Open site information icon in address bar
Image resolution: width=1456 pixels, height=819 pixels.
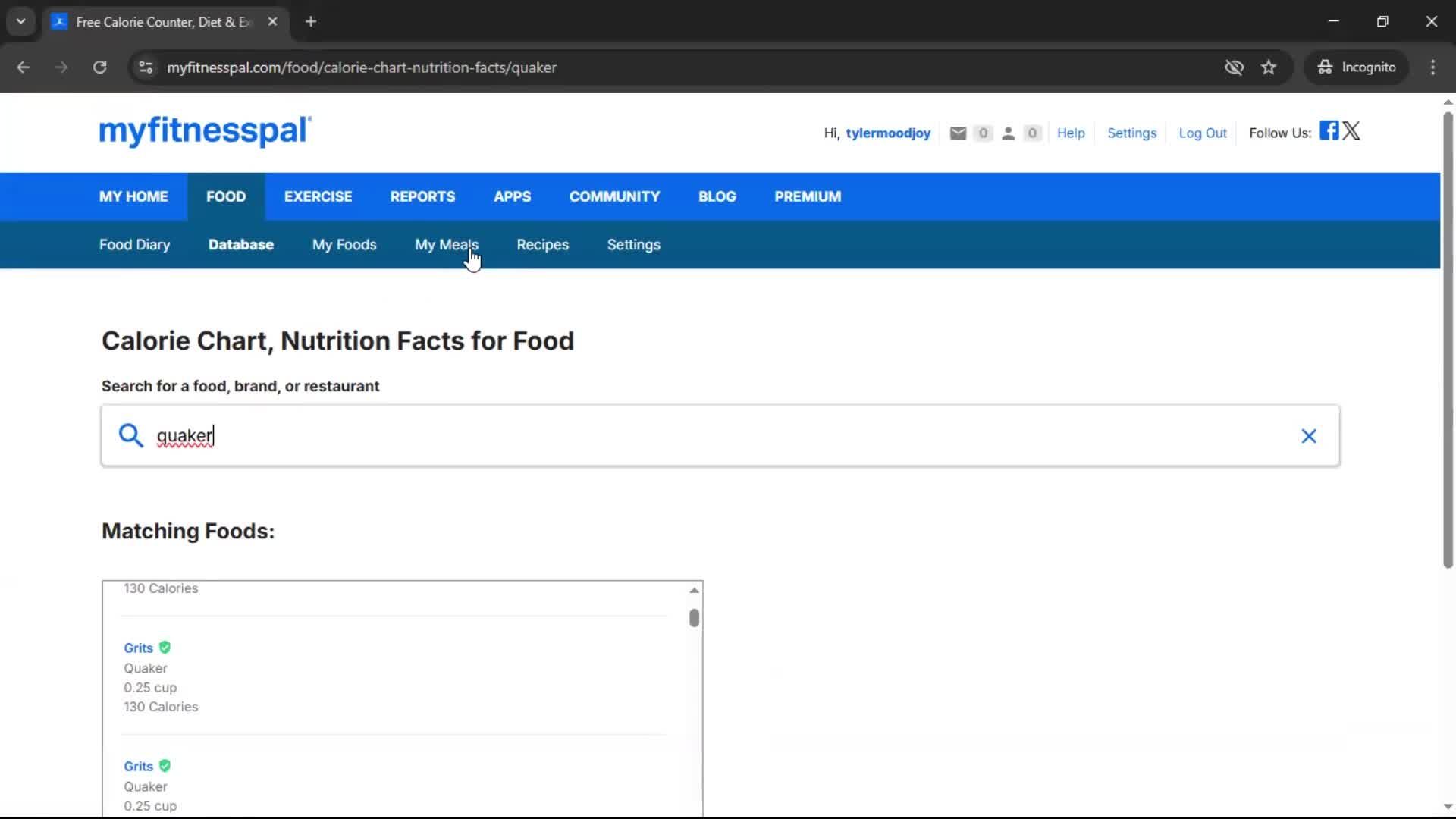pos(146,67)
